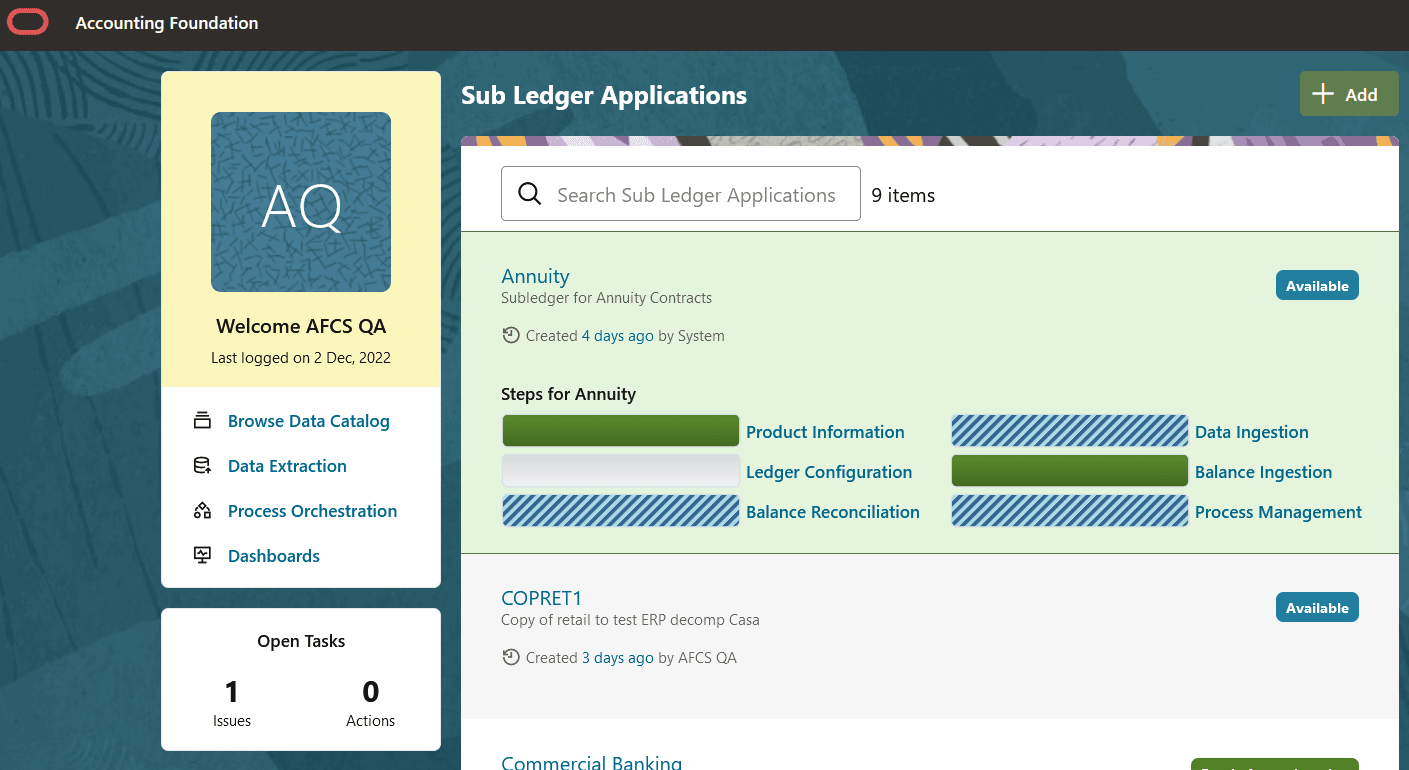The width and height of the screenshot is (1409, 770).
Task: Open Product Information step for Annuity
Action: [825, 431]
